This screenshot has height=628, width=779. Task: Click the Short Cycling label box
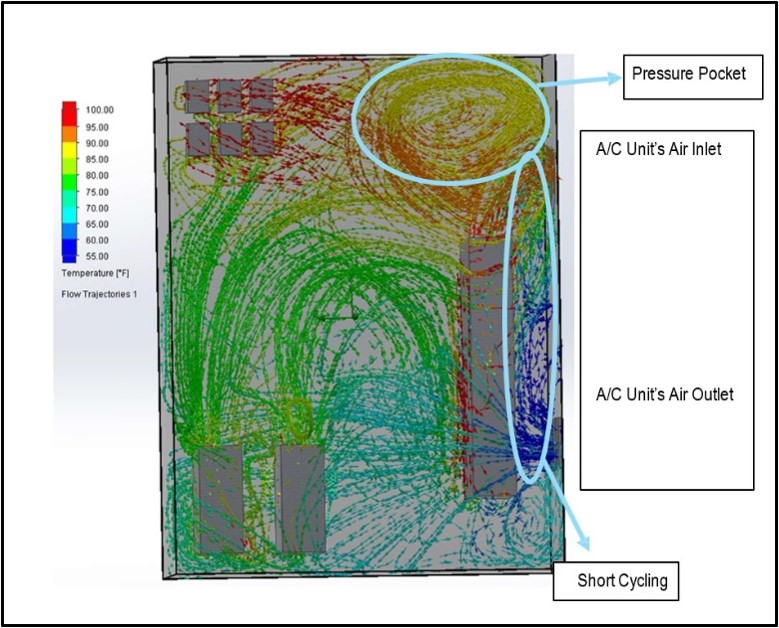(616, 581)
